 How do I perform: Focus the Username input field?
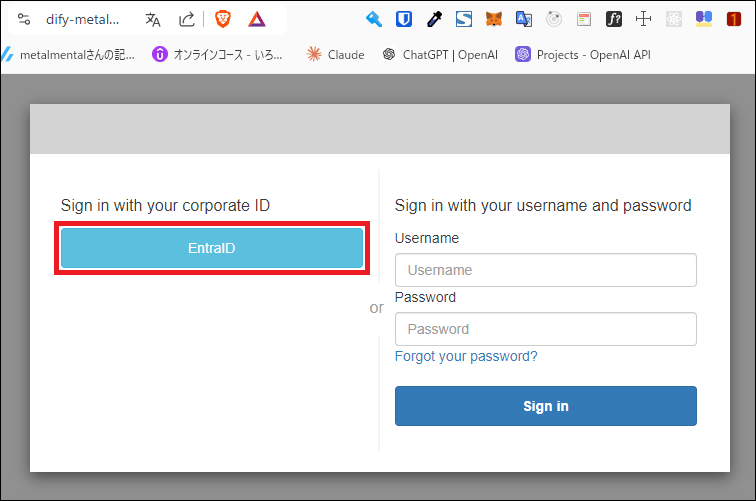[x=545, y=270]
